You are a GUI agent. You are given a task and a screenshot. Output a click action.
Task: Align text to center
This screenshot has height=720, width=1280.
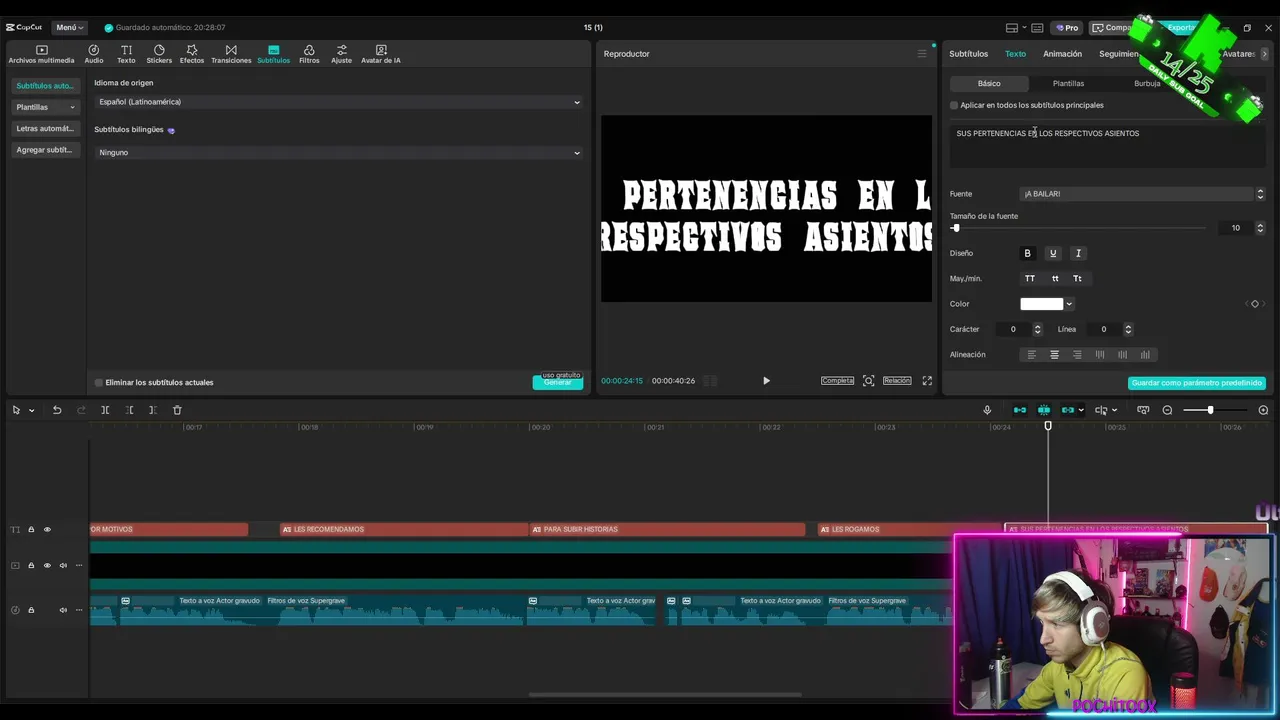(x=1054, y=355)
